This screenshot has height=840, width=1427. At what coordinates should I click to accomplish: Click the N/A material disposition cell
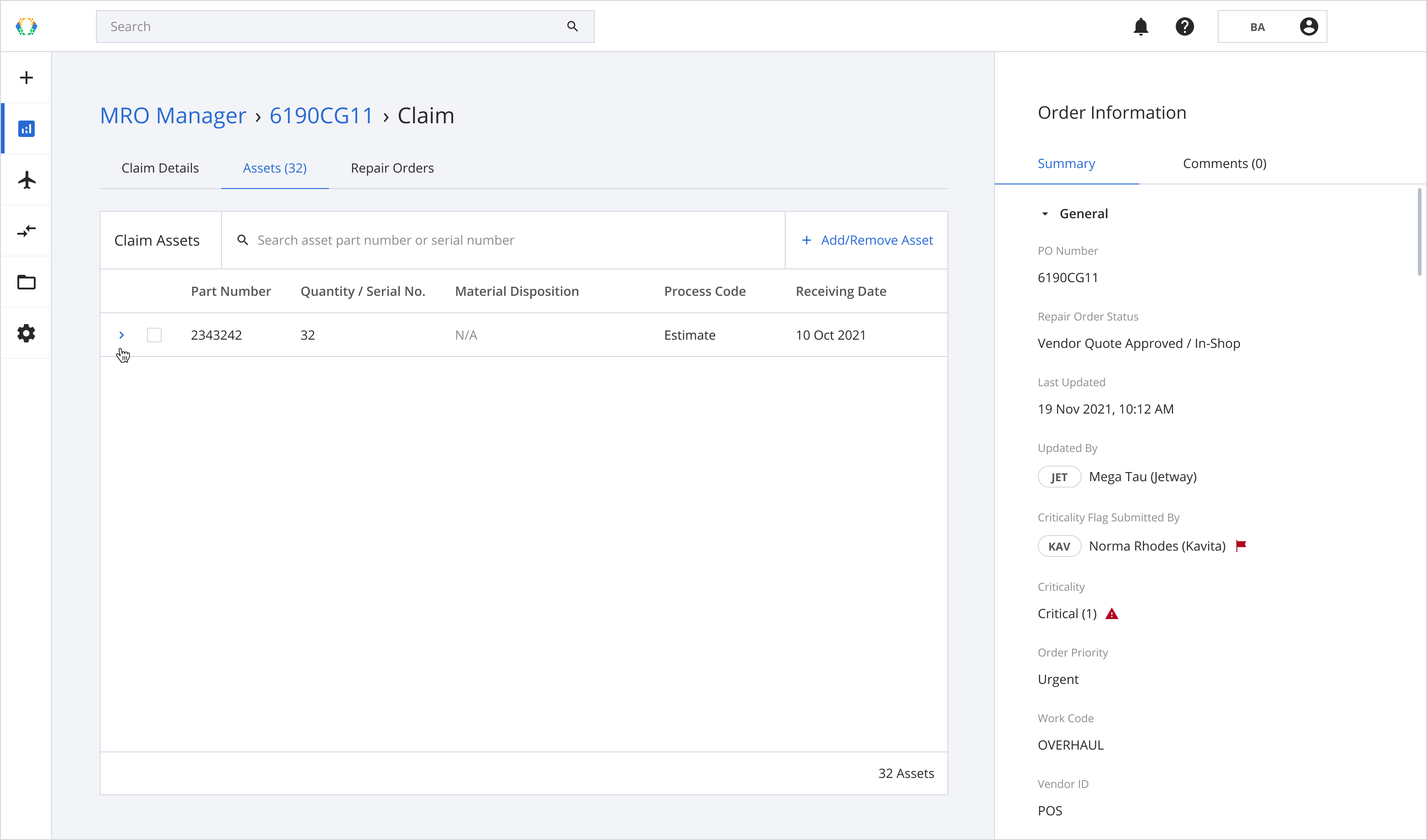point(466,335)
